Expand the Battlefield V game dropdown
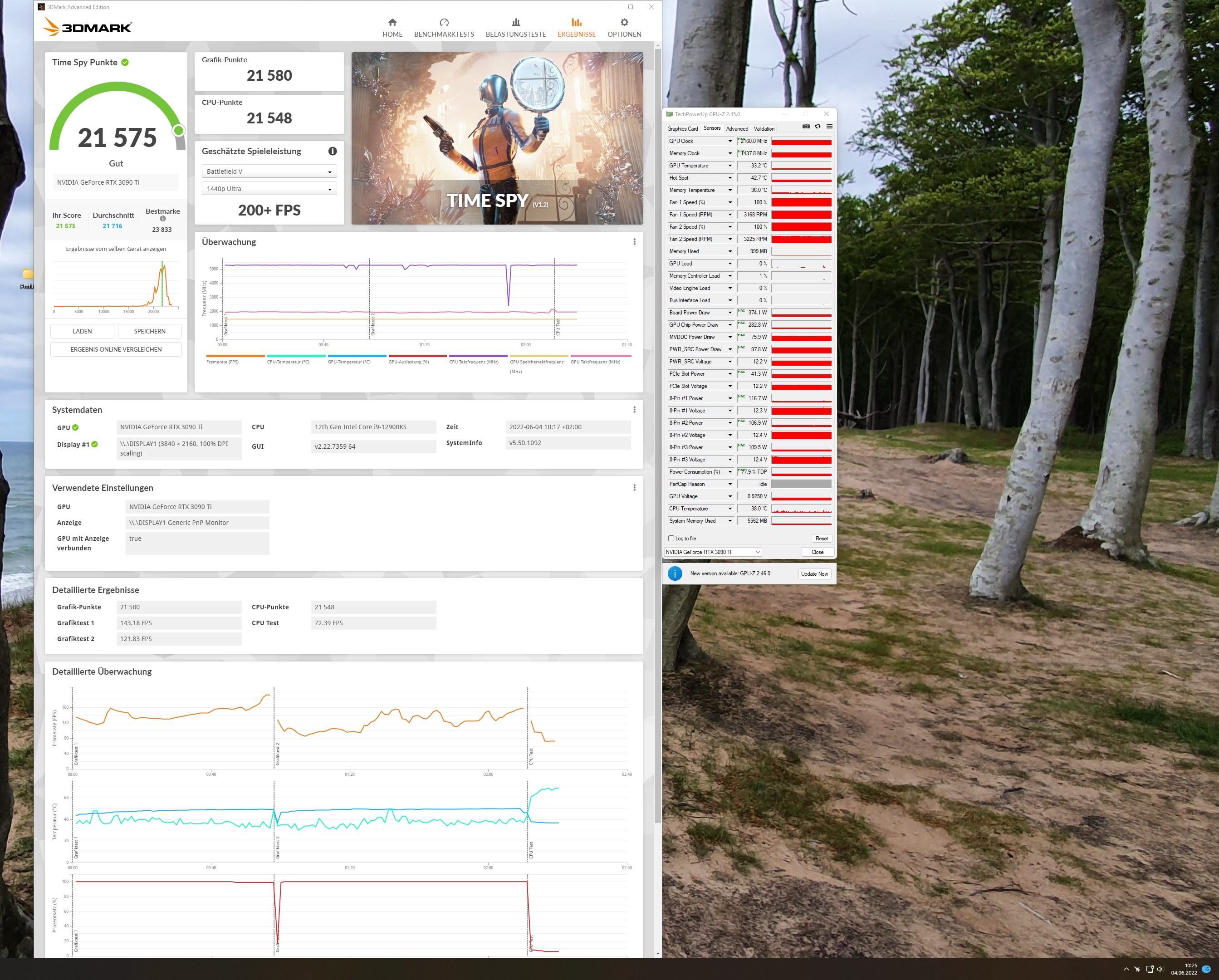1219x980 pixels. (269, 171)
